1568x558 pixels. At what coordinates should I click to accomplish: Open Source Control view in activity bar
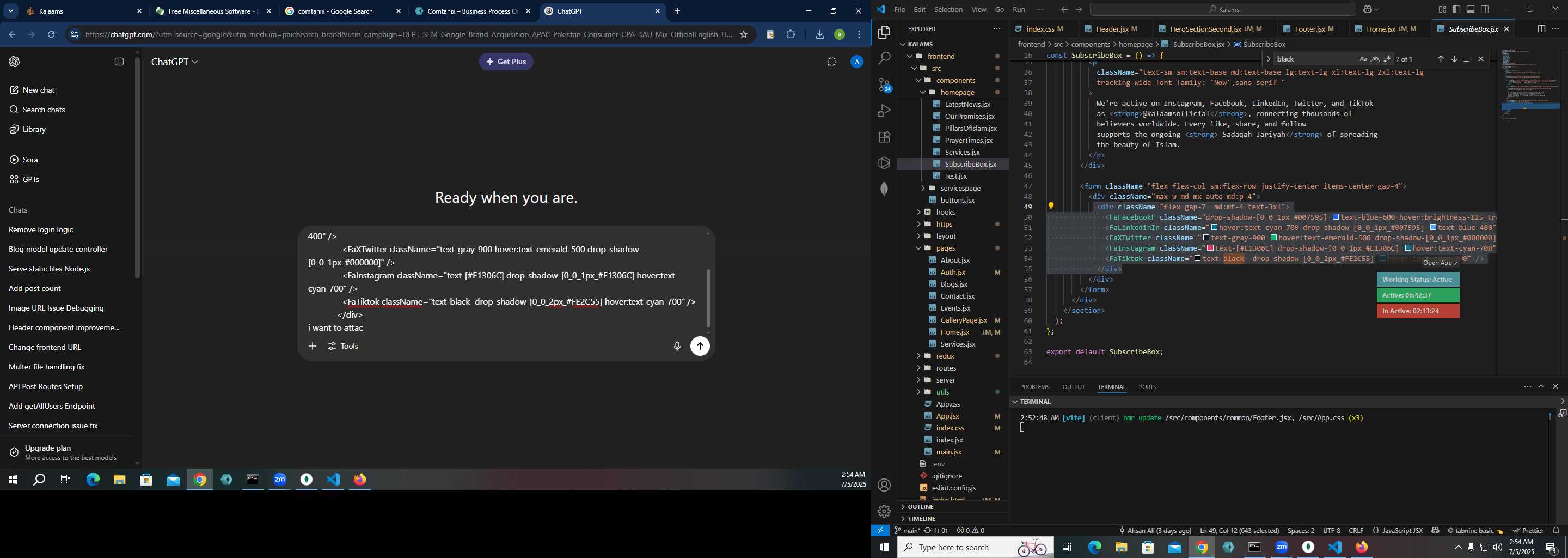coord(884,84)
